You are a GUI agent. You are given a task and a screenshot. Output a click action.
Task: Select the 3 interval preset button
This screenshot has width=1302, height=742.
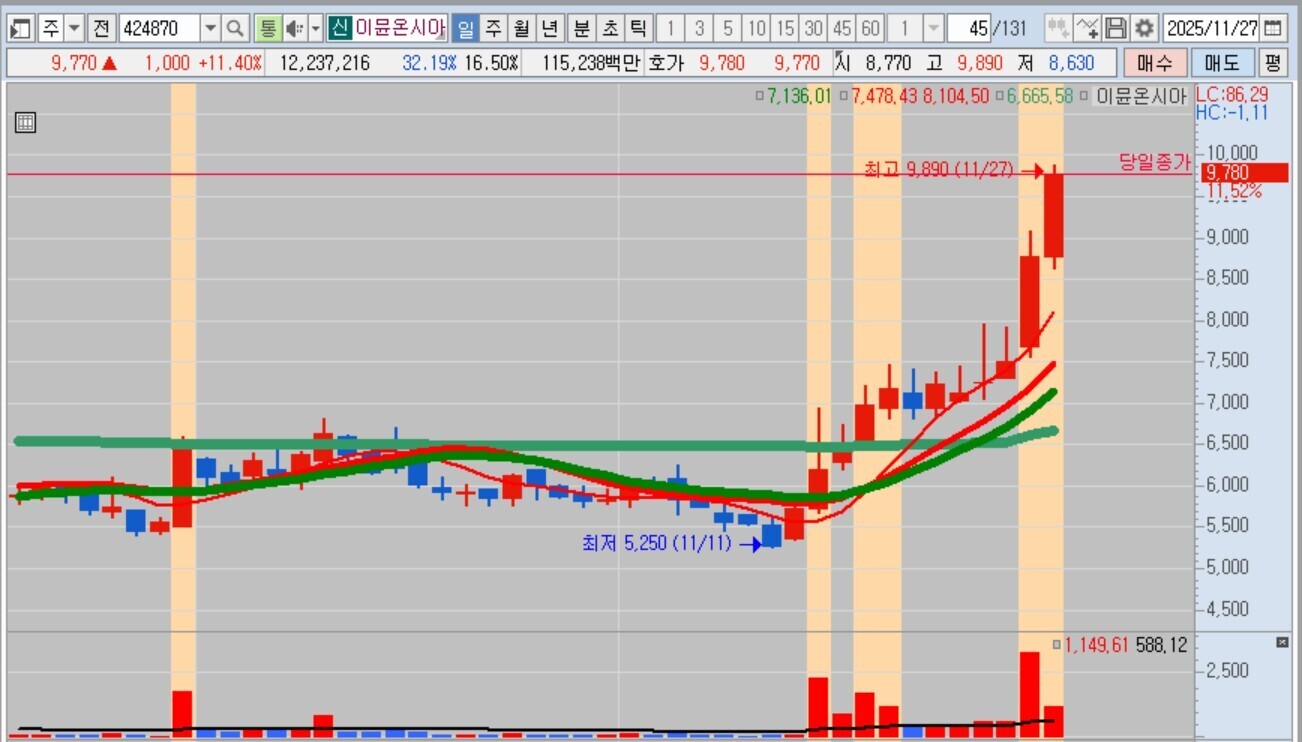[700, 28]
